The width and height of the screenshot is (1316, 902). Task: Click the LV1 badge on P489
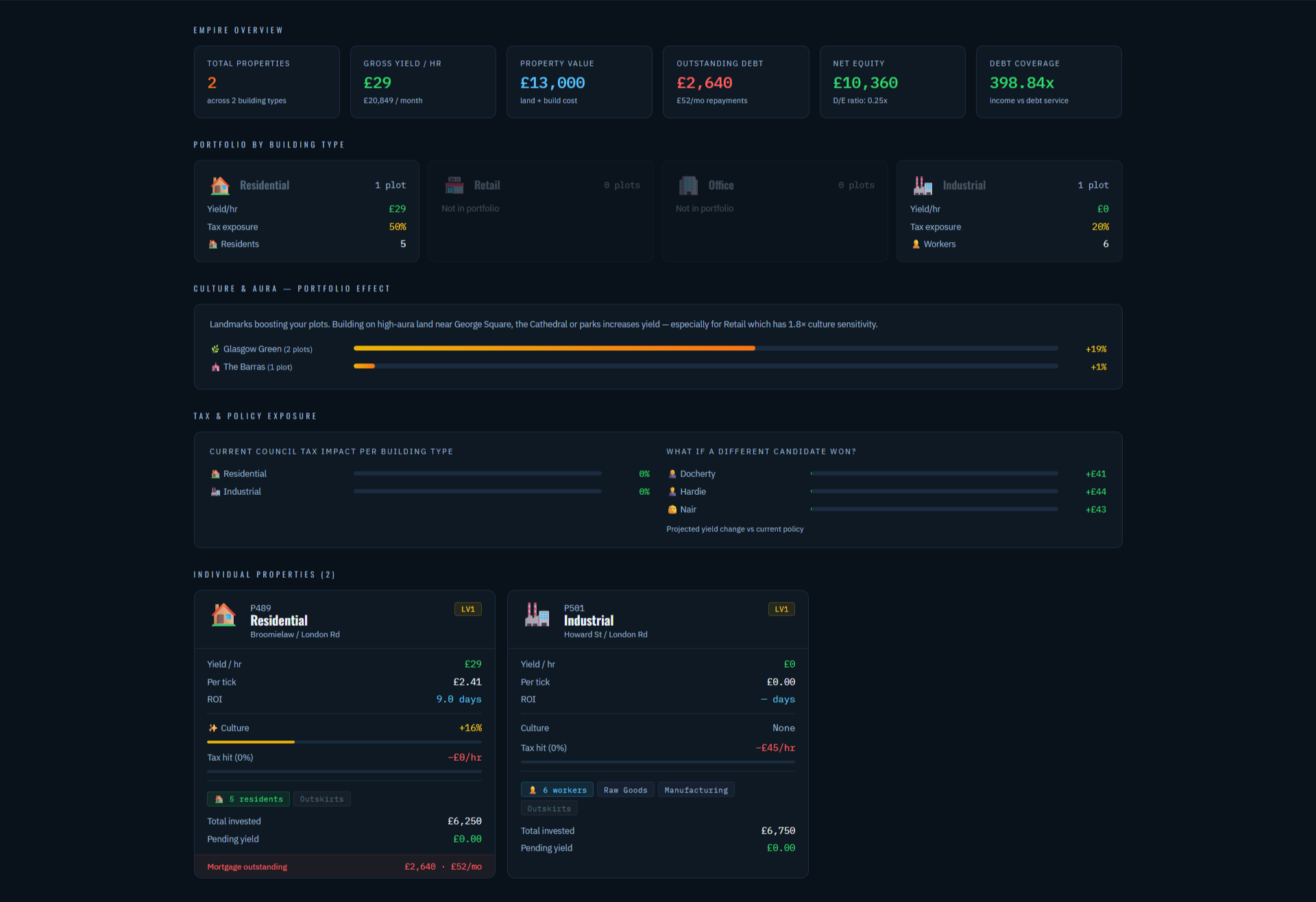467,609
